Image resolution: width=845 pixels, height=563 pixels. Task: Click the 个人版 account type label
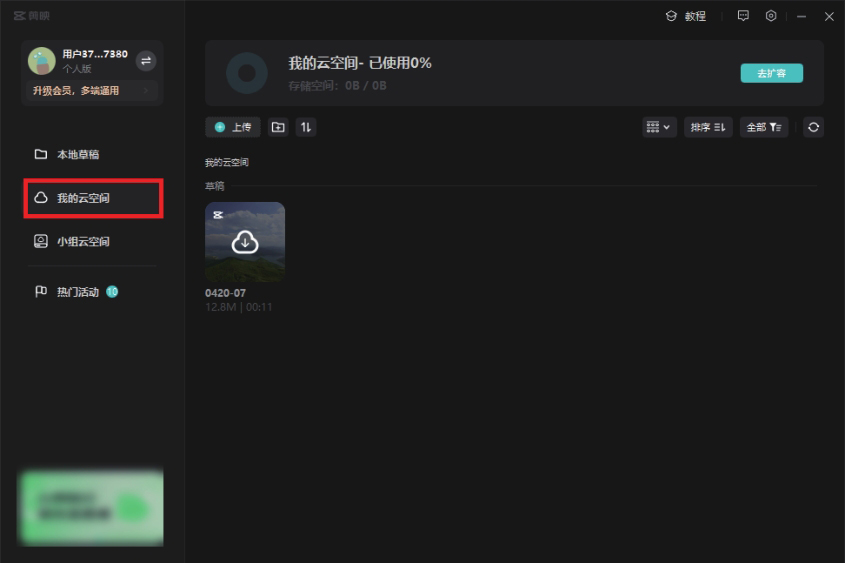(x=77, y=68)
